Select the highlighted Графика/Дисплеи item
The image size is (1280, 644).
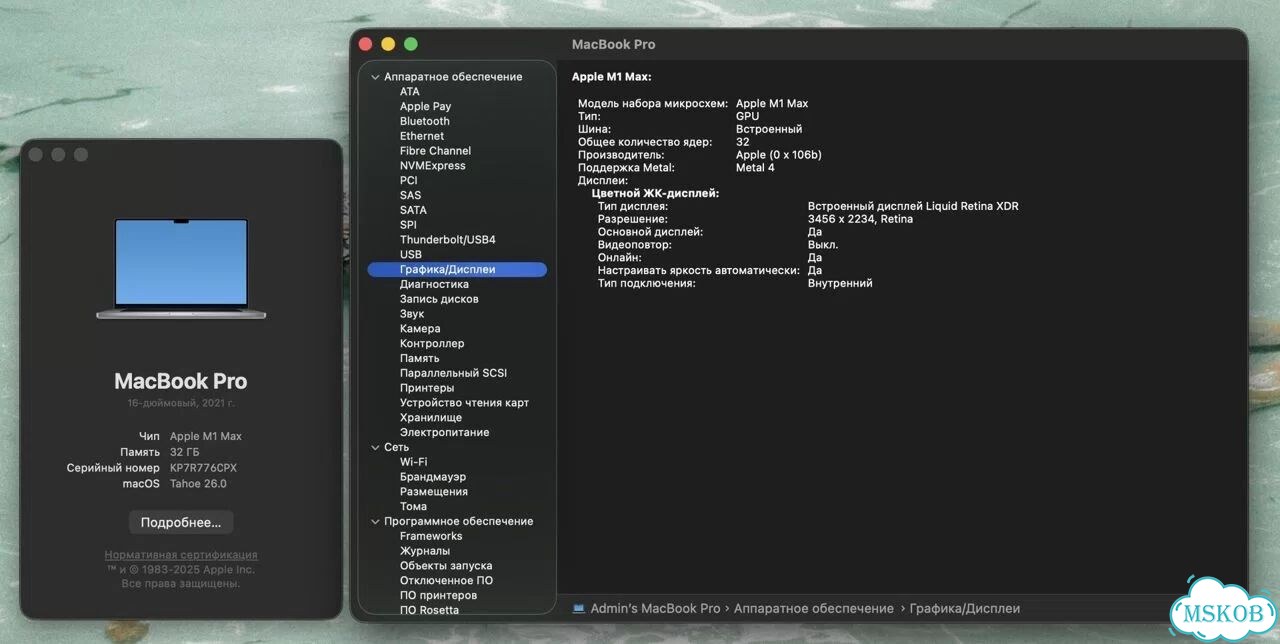pyautogui.click(x=457, y=269)
